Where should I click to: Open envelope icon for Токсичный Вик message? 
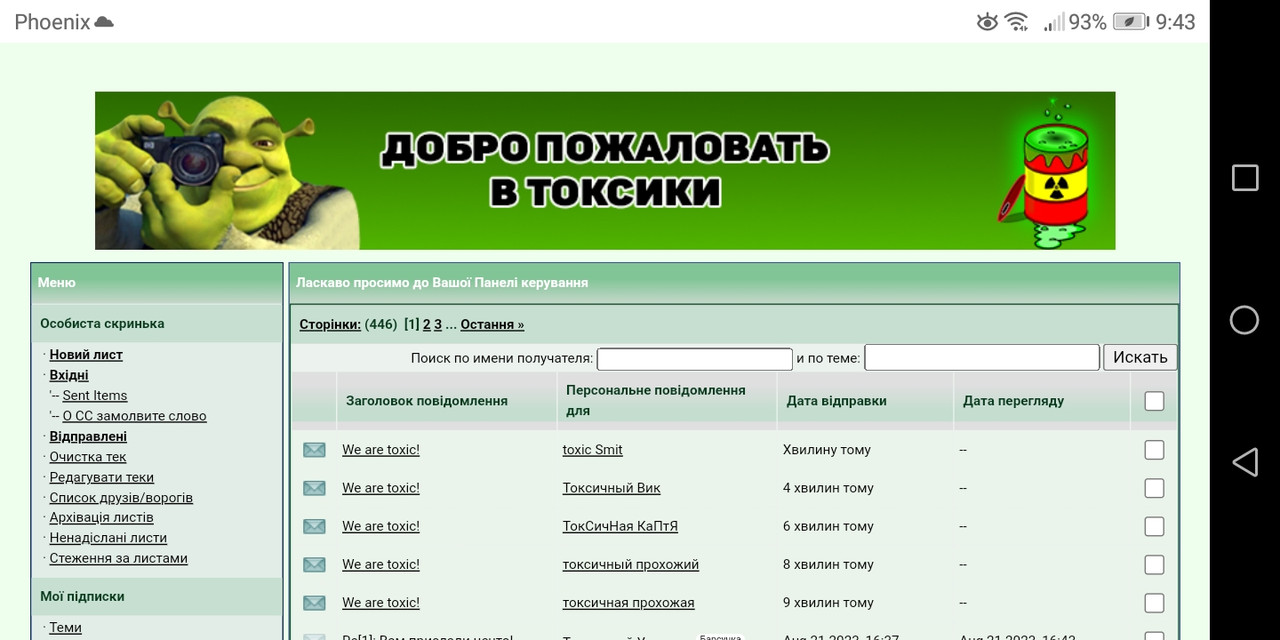(x=314, y=488)
